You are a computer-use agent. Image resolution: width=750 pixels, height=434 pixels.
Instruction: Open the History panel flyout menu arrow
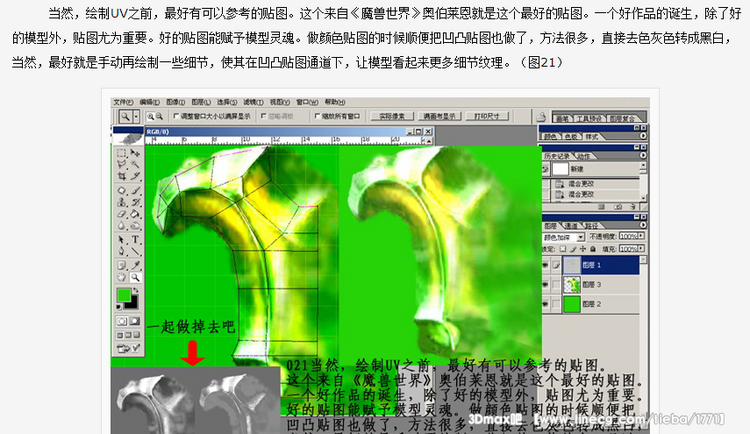click(643, 156)
